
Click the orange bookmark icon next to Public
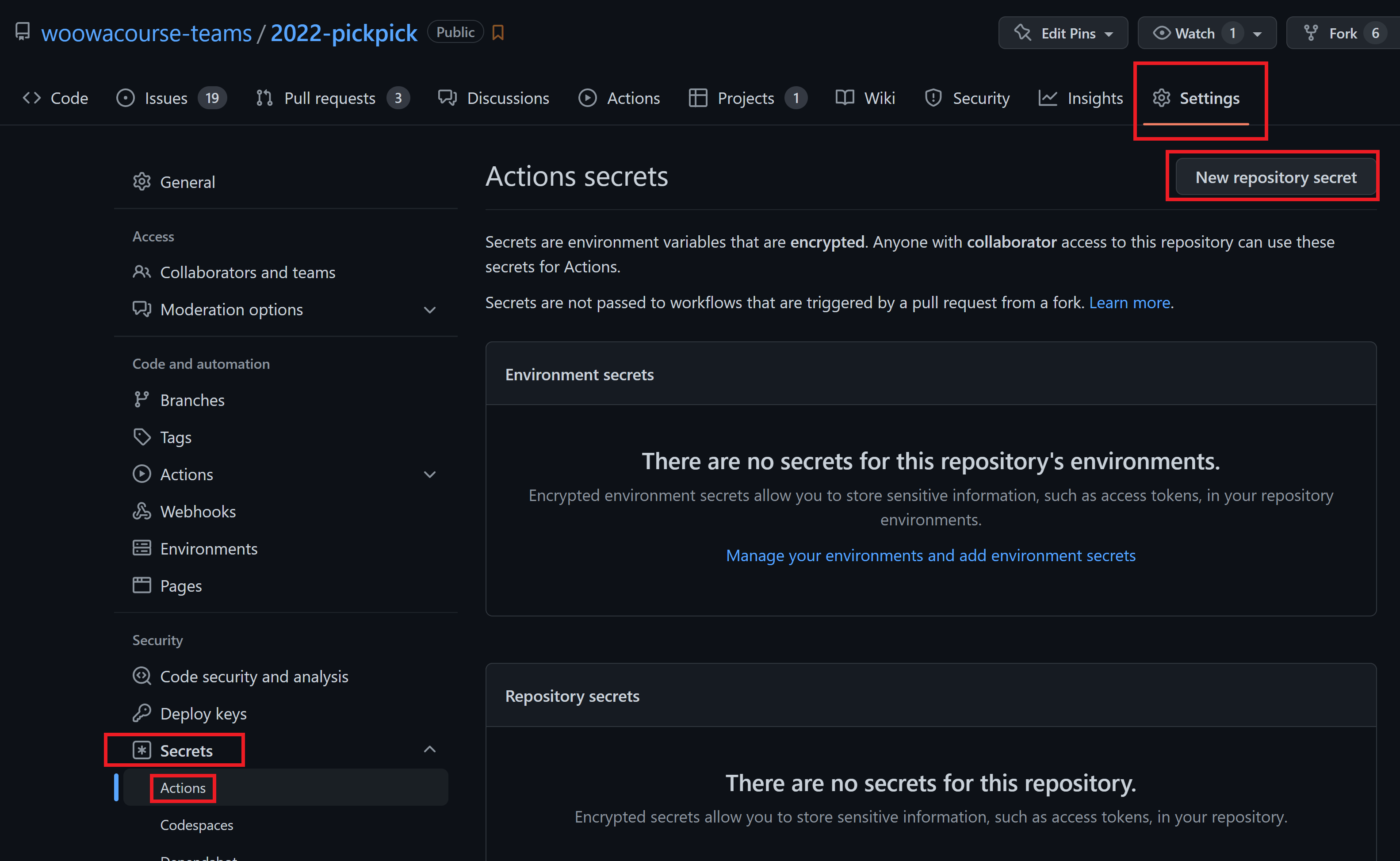(x=498, y=32)
